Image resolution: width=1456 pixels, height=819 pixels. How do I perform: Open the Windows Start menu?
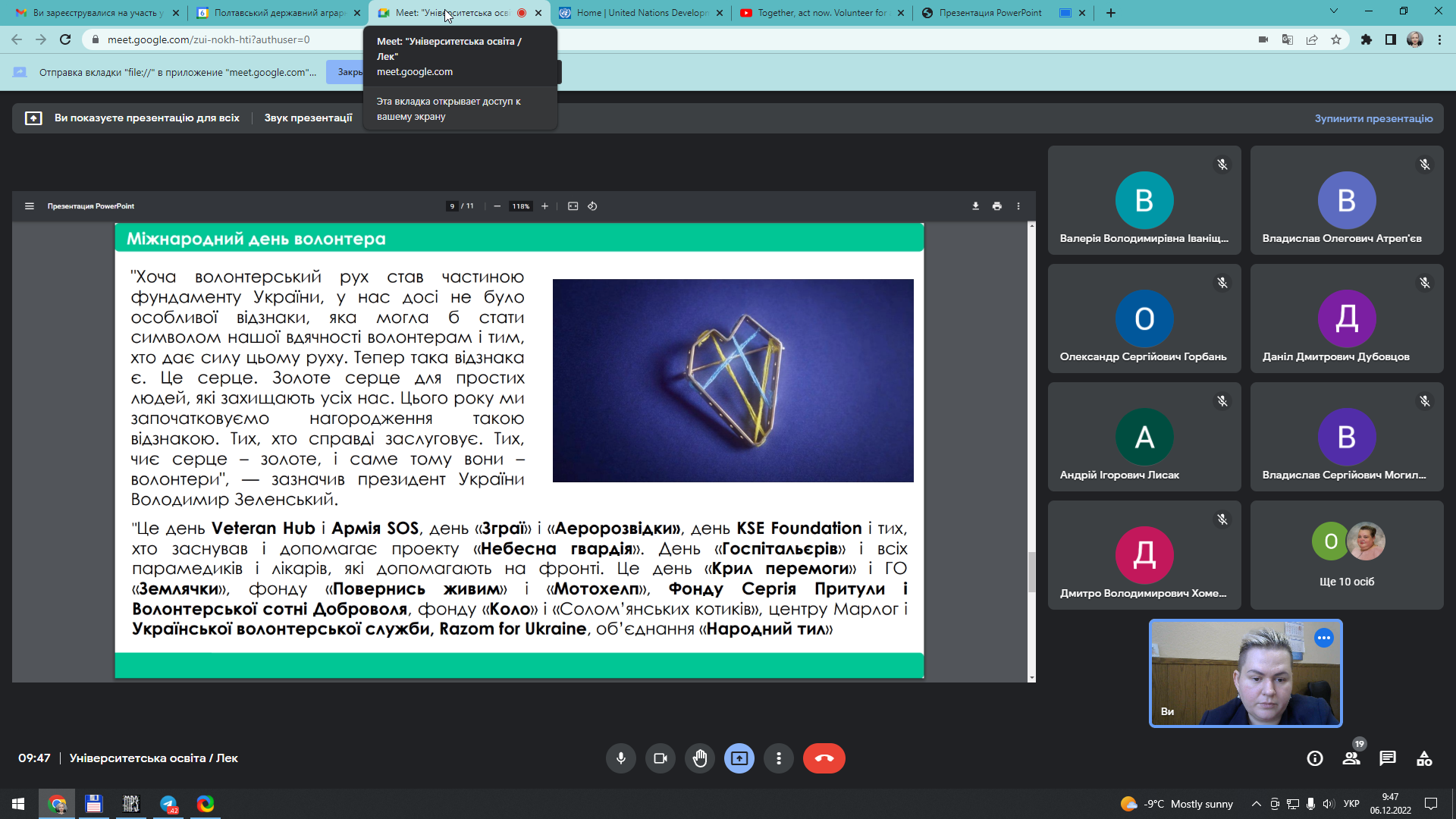pyautogui.click(x=18, y=804)
